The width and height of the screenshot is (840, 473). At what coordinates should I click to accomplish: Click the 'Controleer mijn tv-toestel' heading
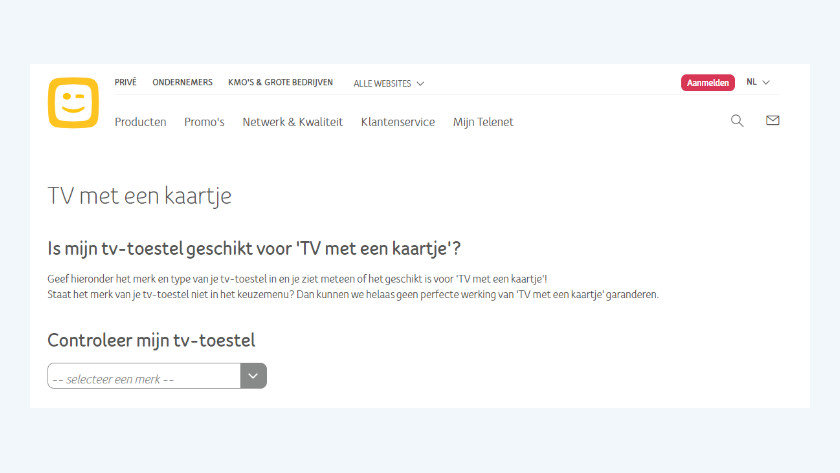coord(151,341)
